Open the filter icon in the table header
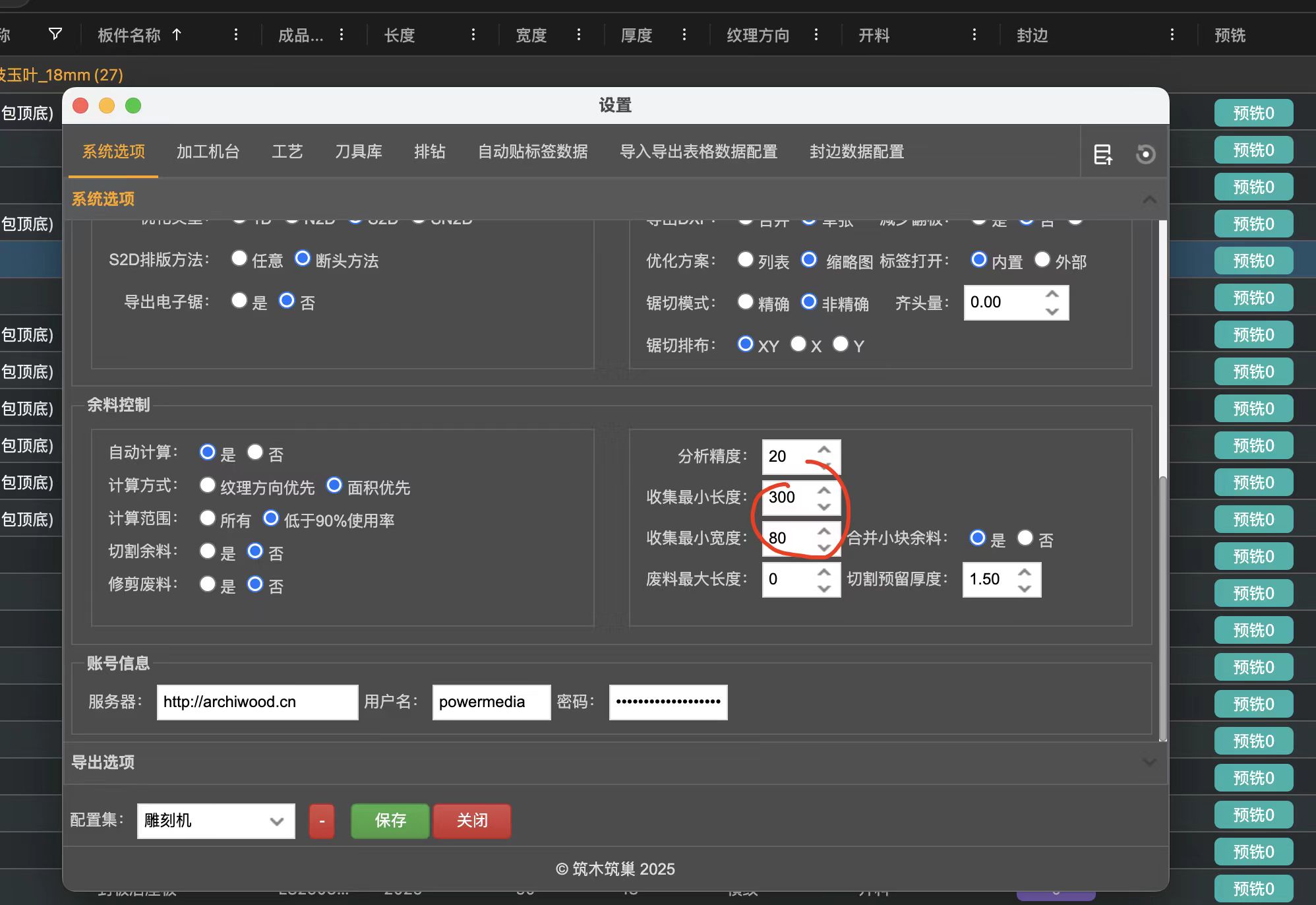 [x=55, y=34]
